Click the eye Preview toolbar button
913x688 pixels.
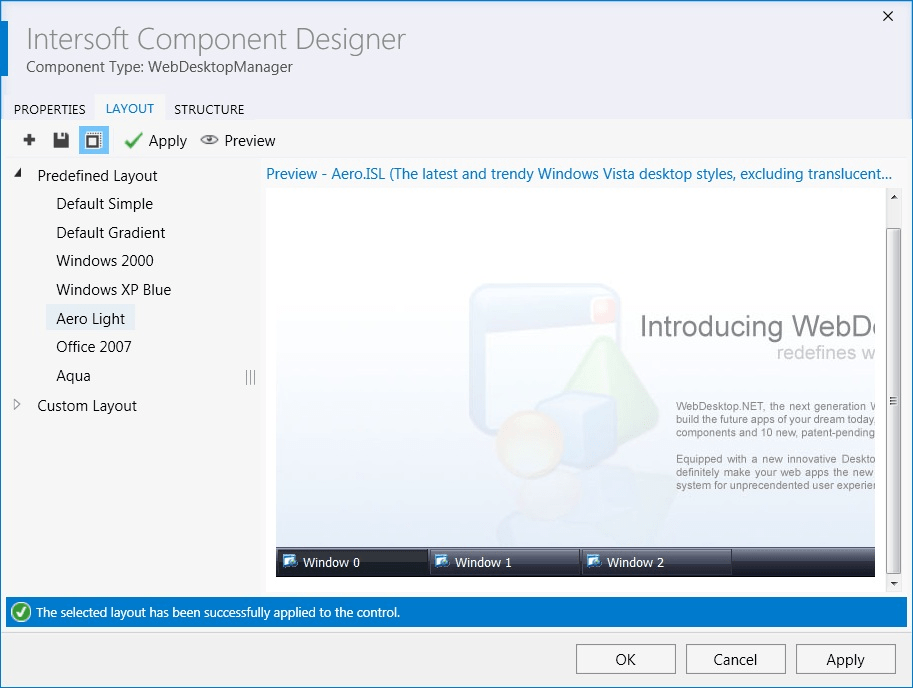point(238,141)
